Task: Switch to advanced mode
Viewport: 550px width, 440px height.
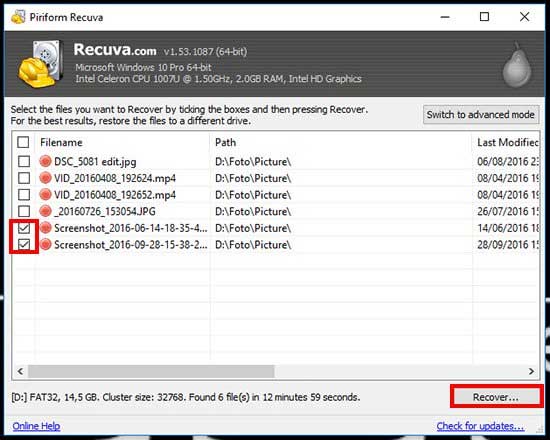Action: [x=481, y=114]
